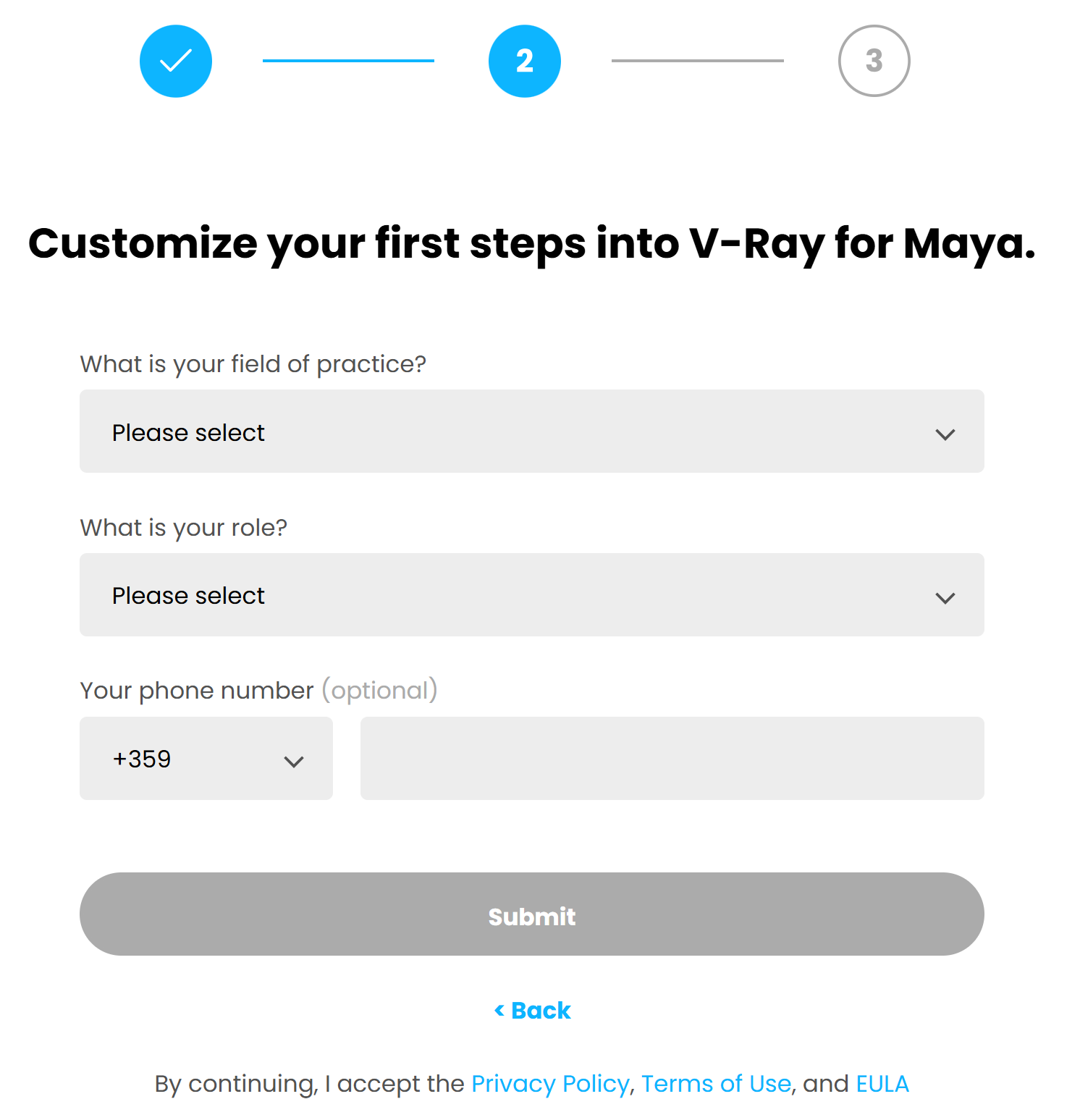Open the field of practice dropdown

click(x=532, y=431)
